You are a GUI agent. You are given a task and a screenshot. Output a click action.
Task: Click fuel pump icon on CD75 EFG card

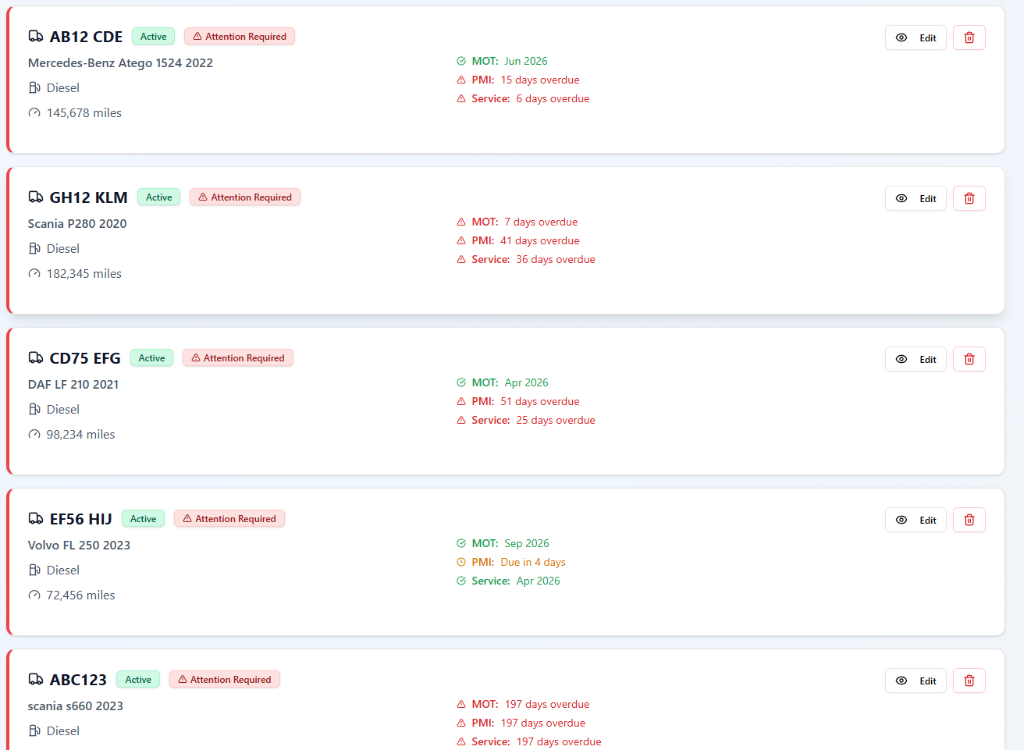tap(35, 409)
